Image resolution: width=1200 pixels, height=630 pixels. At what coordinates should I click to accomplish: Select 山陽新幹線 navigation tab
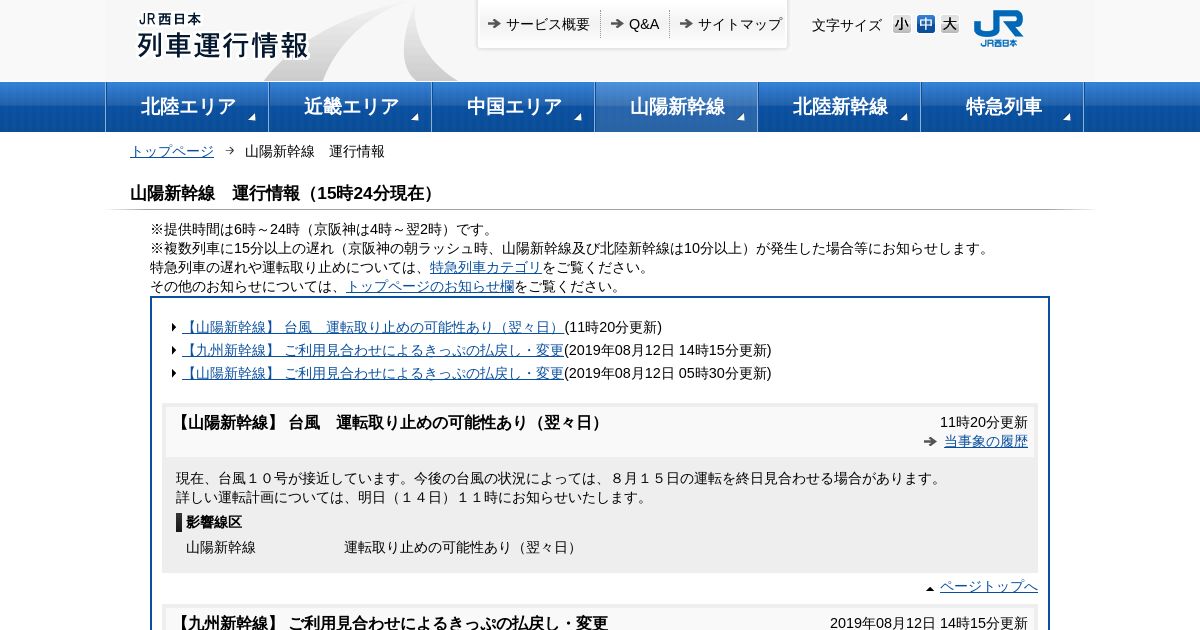click(x=676, y=107)
